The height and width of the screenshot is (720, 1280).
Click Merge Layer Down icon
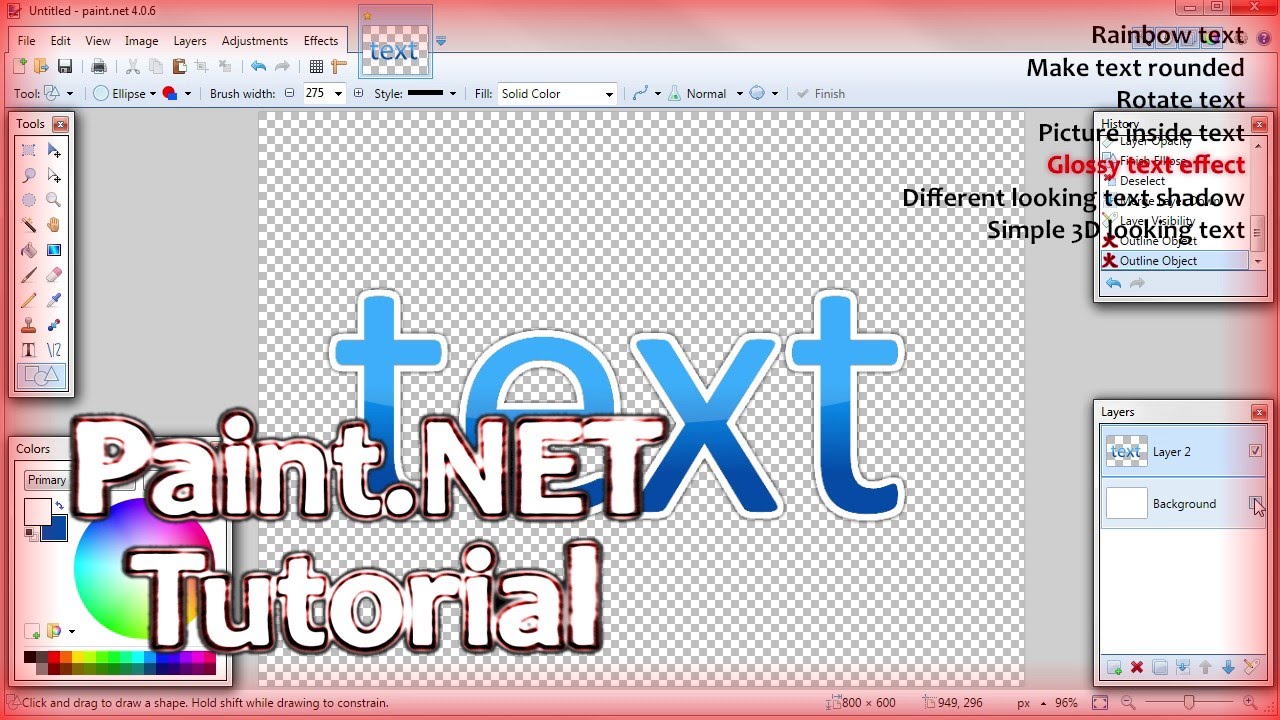click(x=1183, y=667)
